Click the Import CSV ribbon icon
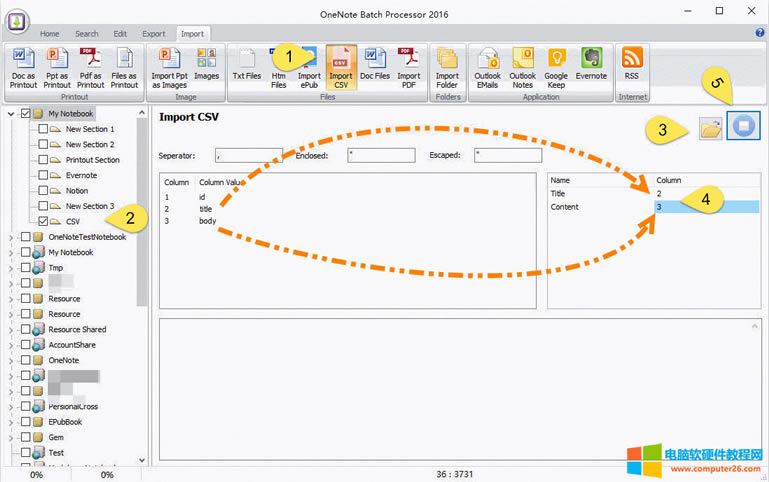 click(342, 66)
